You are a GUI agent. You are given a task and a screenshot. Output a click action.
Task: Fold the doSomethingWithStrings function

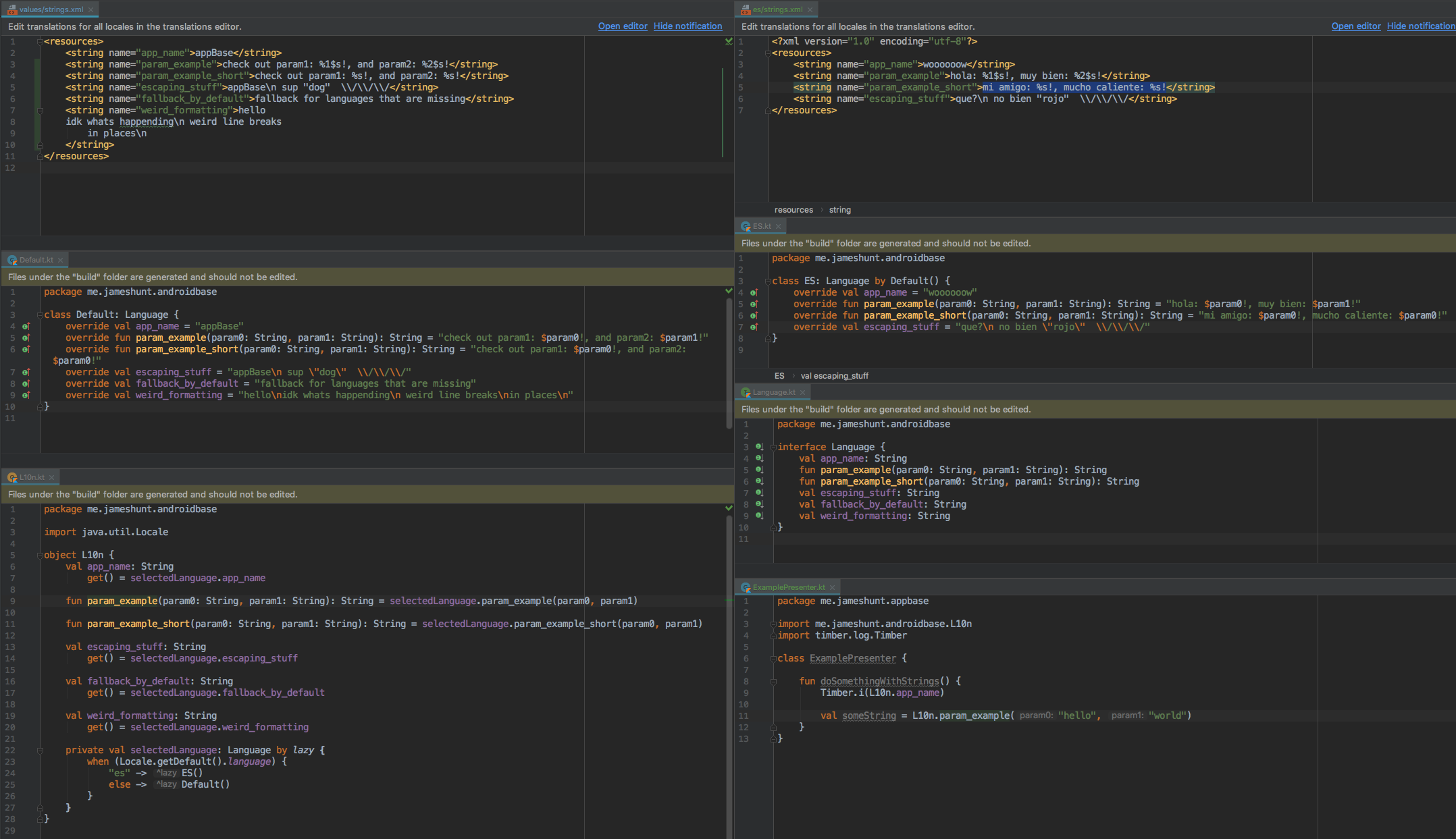(773, 681)
